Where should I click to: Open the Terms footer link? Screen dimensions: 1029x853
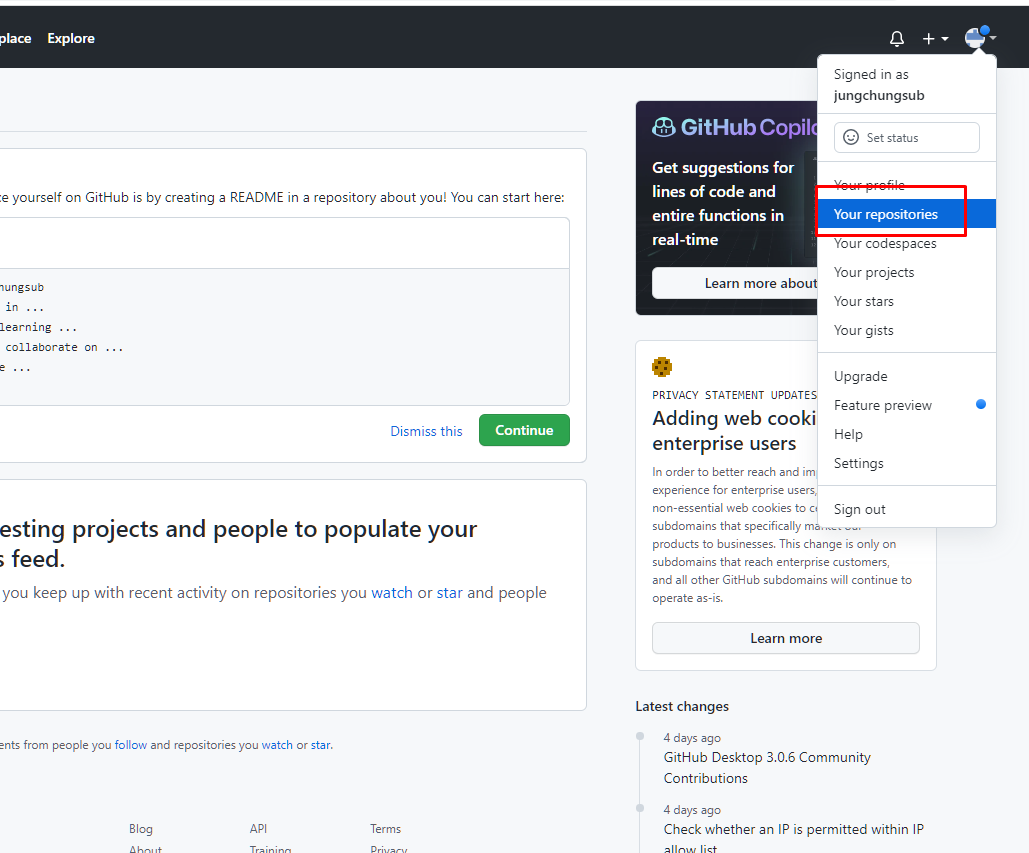385,829
